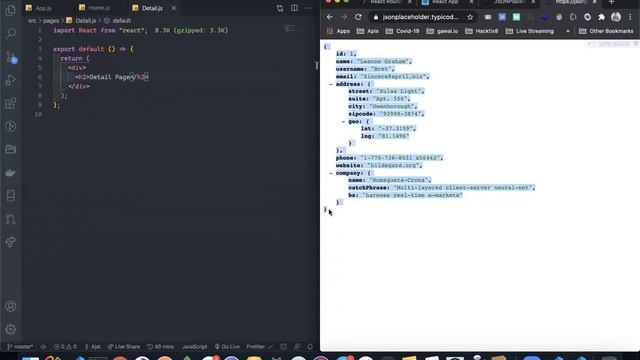Open changes compare icon in editor title
The image size is (640, 360).
click(280, 8)
